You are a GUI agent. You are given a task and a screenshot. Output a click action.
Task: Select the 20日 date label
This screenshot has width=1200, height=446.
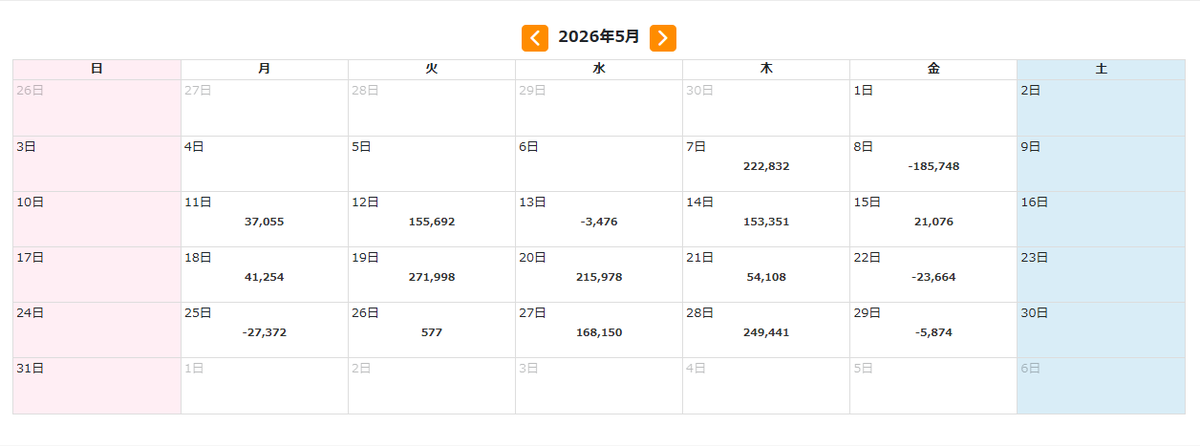tap(532, 257)
